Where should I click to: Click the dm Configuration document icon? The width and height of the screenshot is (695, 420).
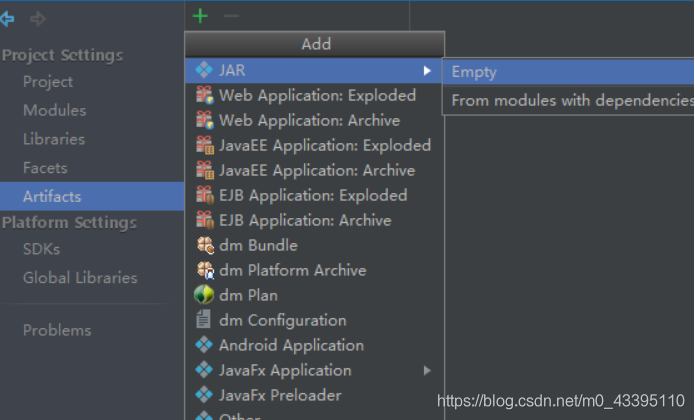click(x=203, y=319)
